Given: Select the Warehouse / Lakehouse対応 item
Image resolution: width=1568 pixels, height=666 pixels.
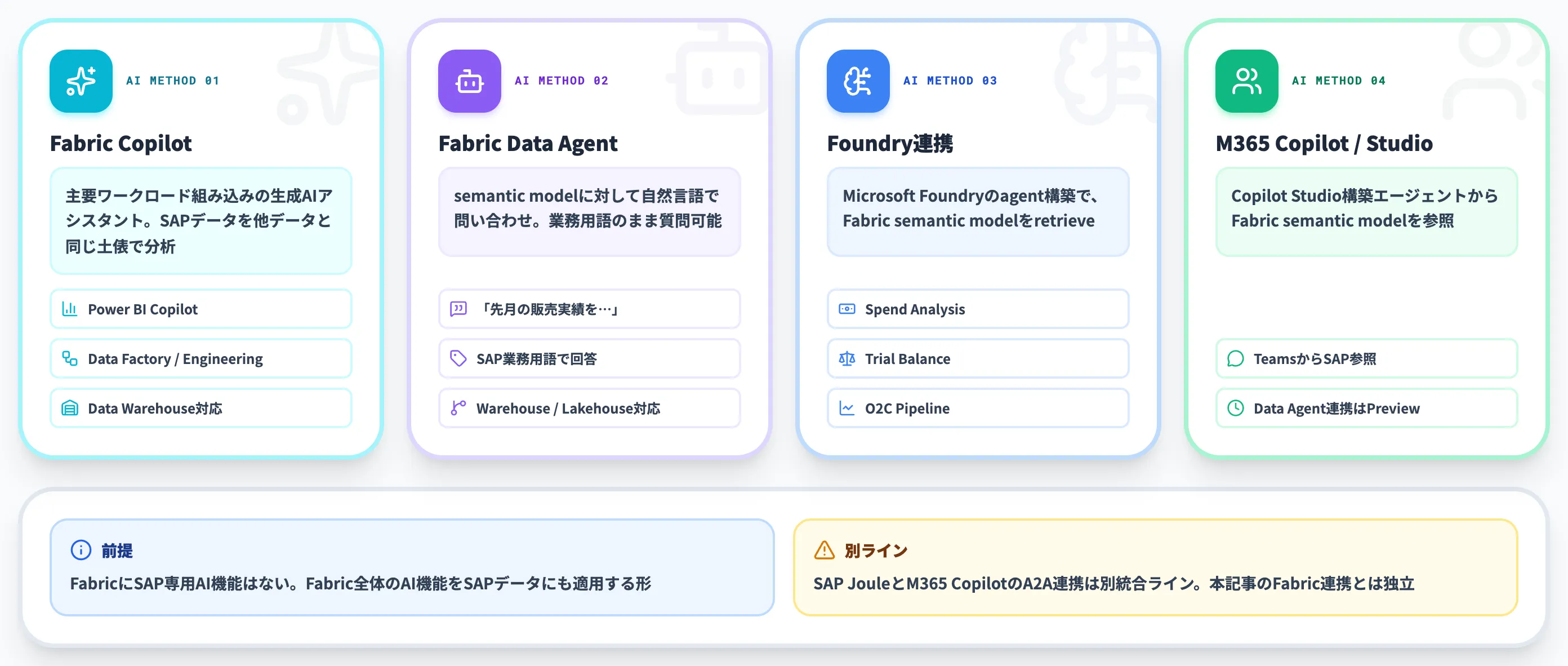Looking at the screenshot, I should point(589,408).
